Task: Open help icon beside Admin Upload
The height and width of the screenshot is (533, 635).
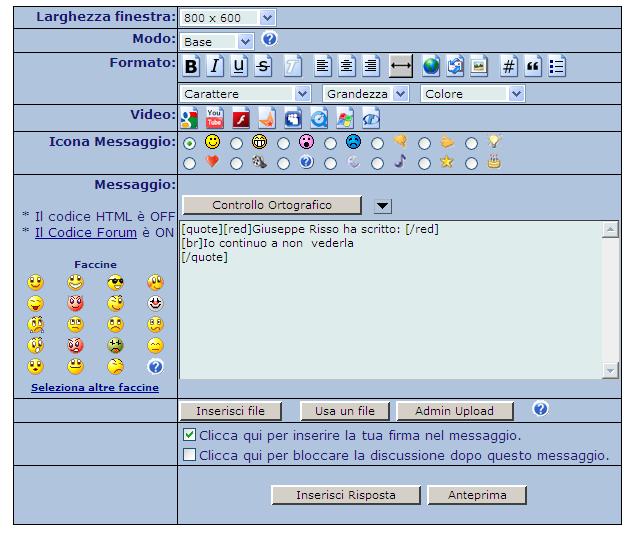Action: tap(541, 409)
